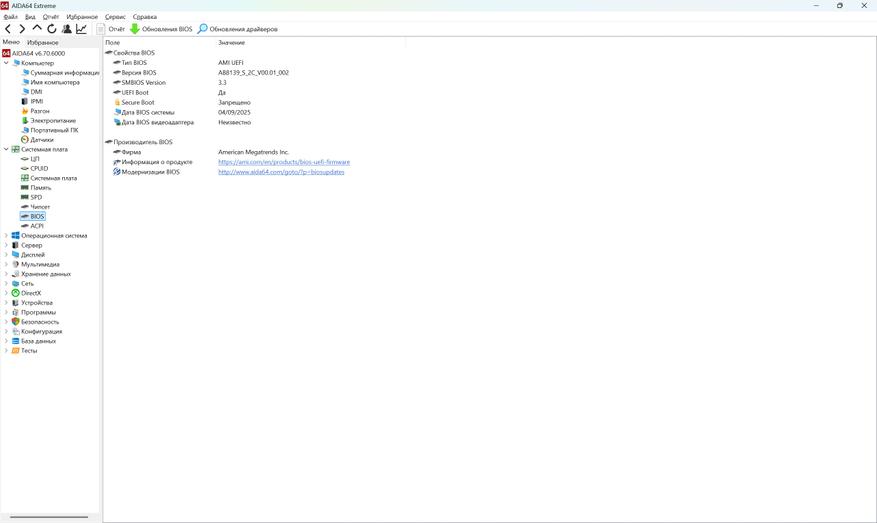Select the Электропитание tree item
The width and height of the screenshot is (877, 523).
pos(48,120)
